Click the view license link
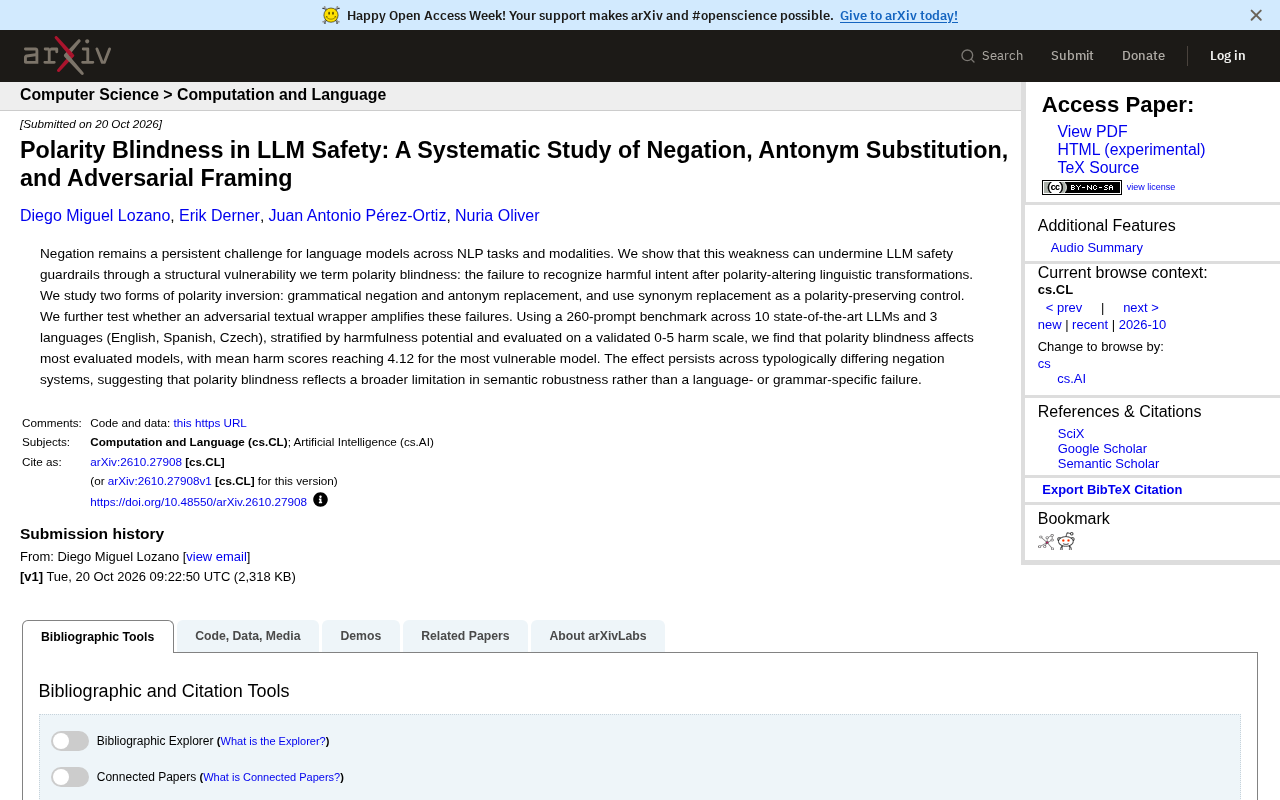Viewport: 1280px width, 800px height. pos(1151,187)
